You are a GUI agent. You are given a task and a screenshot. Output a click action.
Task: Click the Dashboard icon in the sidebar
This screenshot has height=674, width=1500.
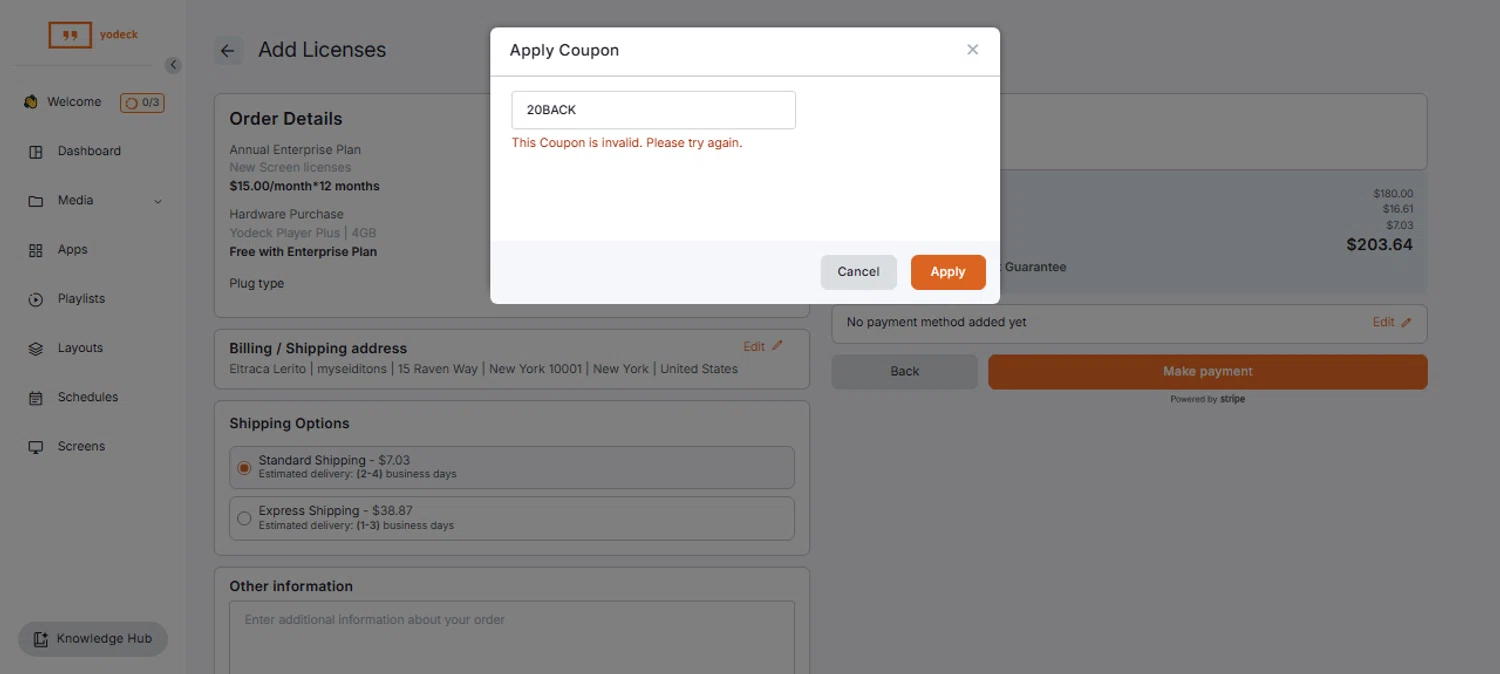tap(36, 152)
